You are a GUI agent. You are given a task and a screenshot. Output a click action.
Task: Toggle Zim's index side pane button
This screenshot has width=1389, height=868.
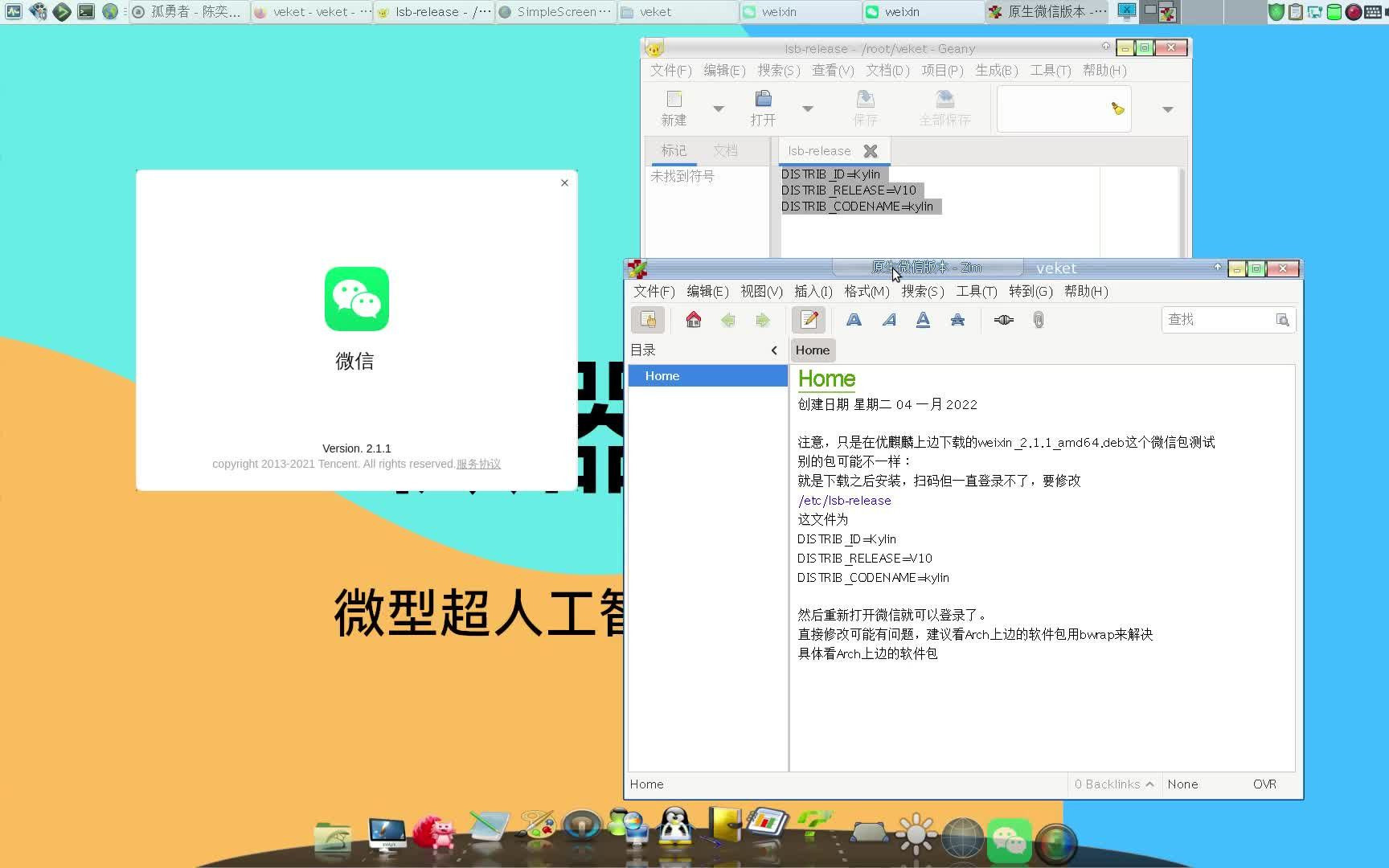(x=647, y=320)
